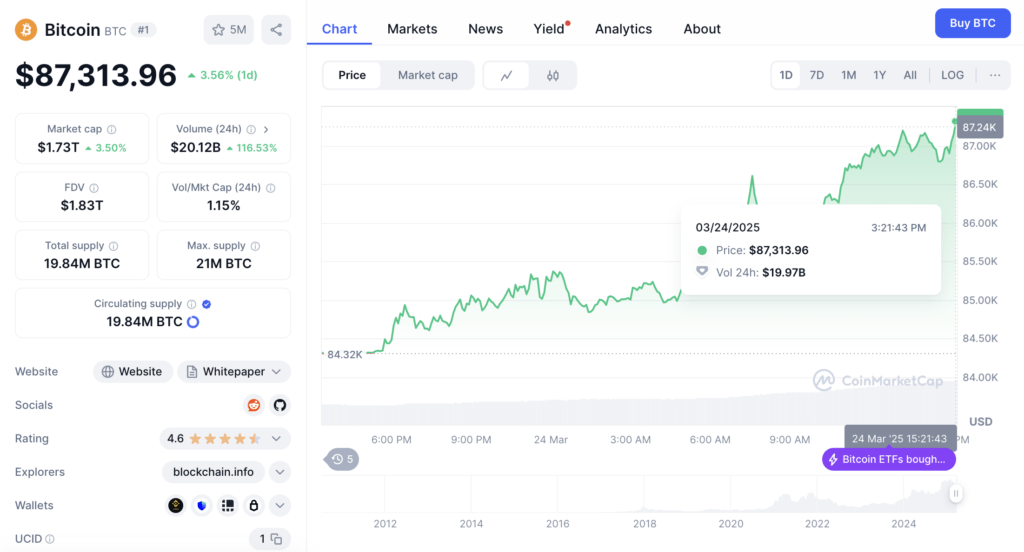The image size is (1024, 552).
Task: Switch to News tab
Action: (x=485, y=29)
